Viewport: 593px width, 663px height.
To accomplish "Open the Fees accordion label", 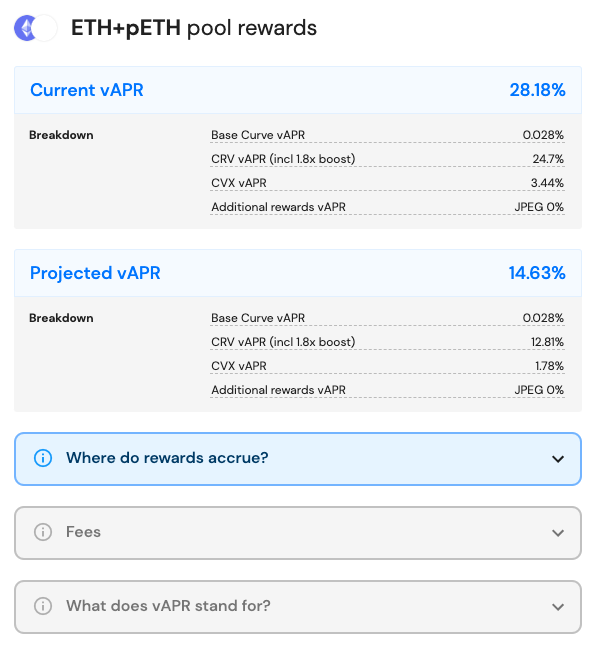I will 83,532.
